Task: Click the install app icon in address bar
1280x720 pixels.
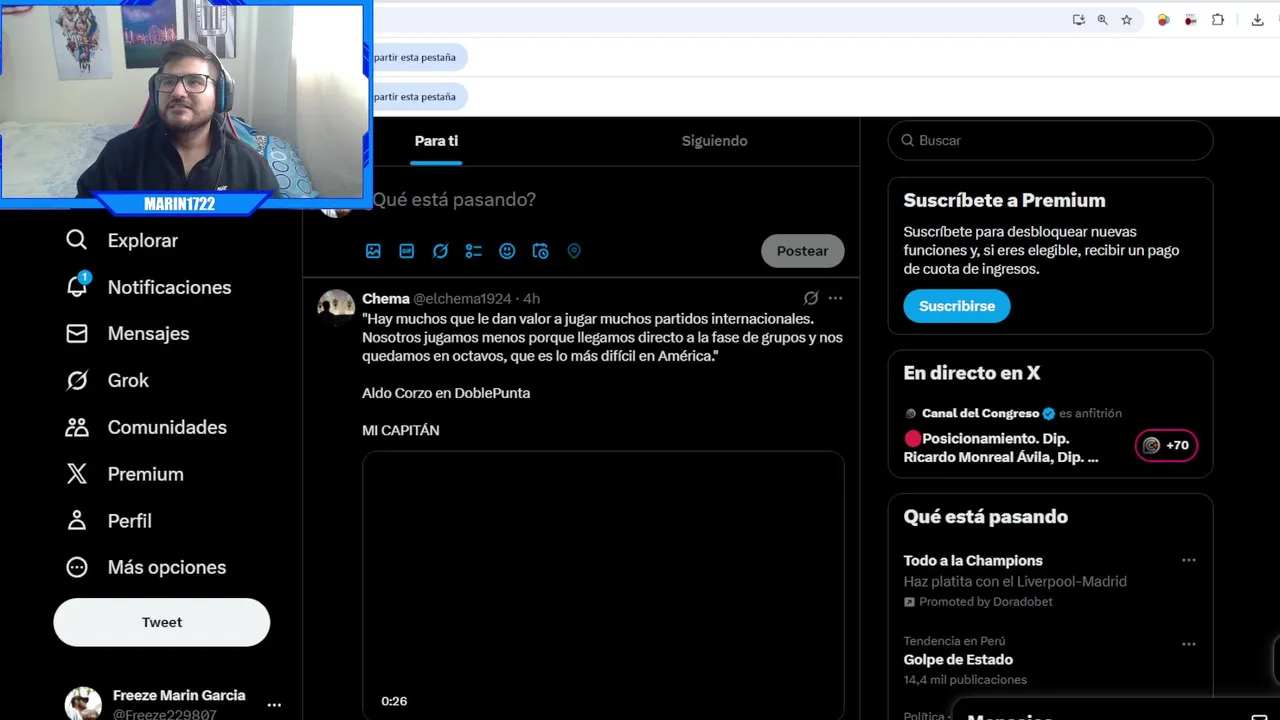Action: tap(1078, 19)
